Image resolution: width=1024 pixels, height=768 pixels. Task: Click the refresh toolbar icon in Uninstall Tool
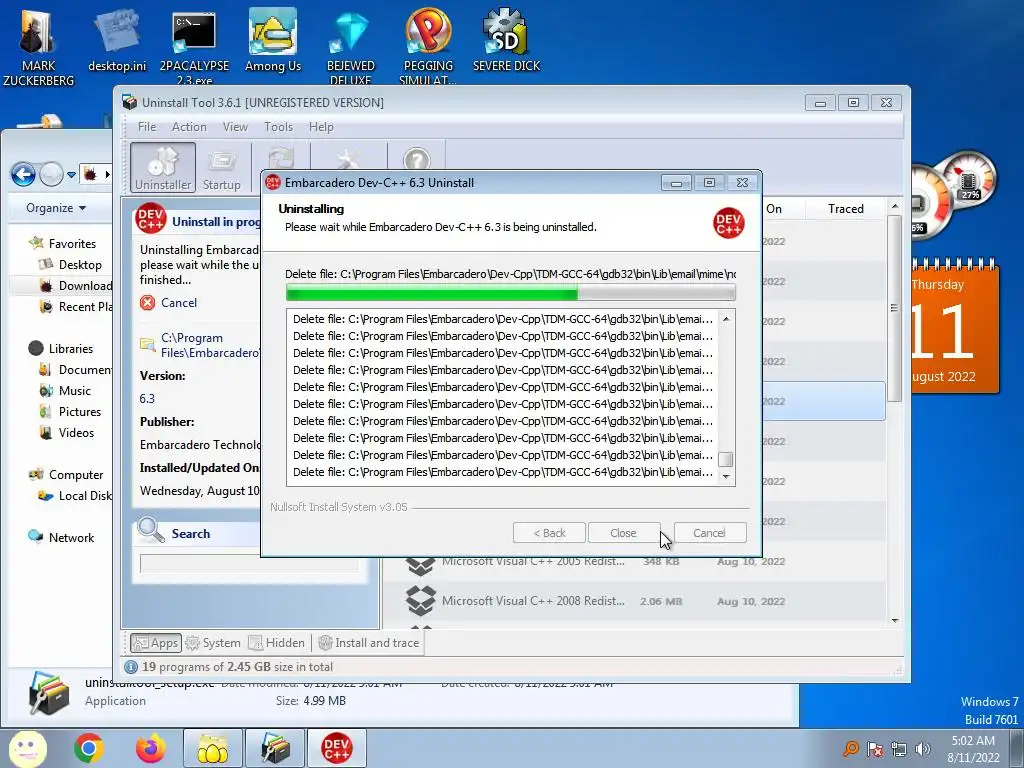[x=281, y=158]
